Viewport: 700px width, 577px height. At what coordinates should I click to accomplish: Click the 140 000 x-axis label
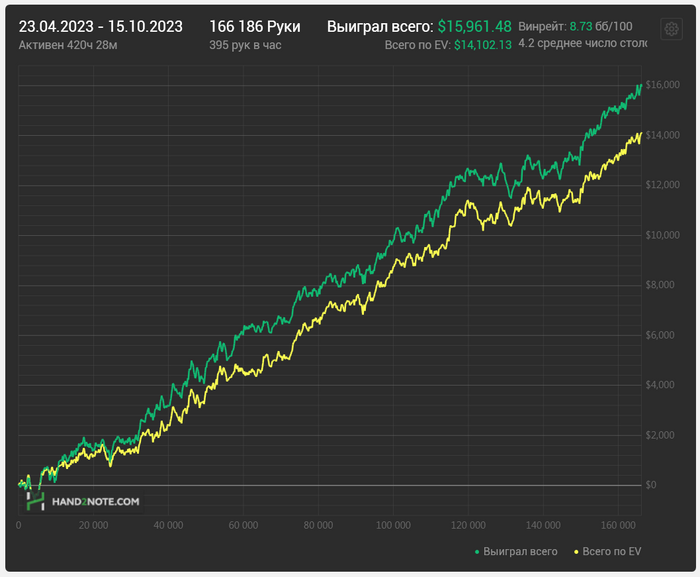coord(543,525)
